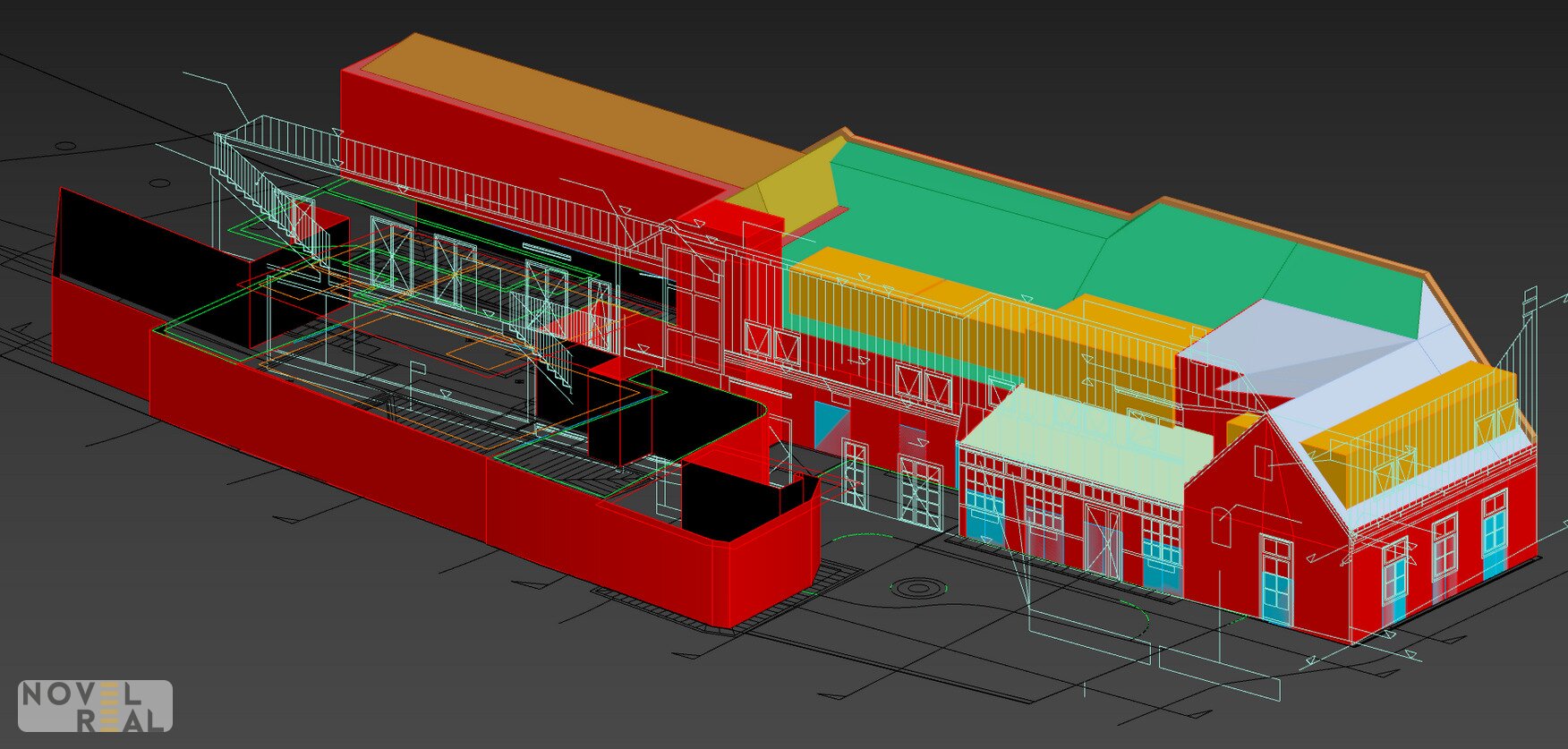
Task: Select the brown roof of the tall back building
Action: (573, 107)
